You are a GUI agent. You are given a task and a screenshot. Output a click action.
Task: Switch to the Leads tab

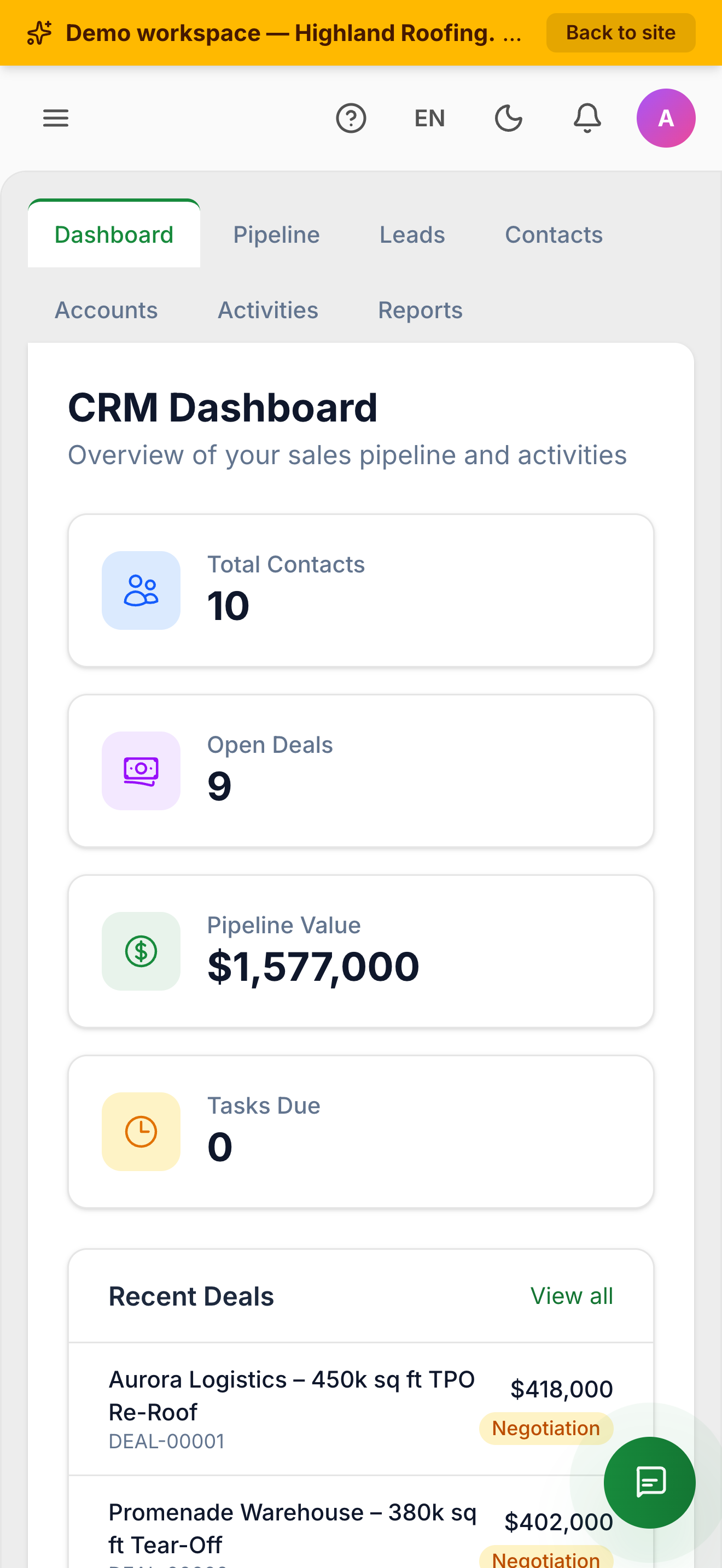412,235
